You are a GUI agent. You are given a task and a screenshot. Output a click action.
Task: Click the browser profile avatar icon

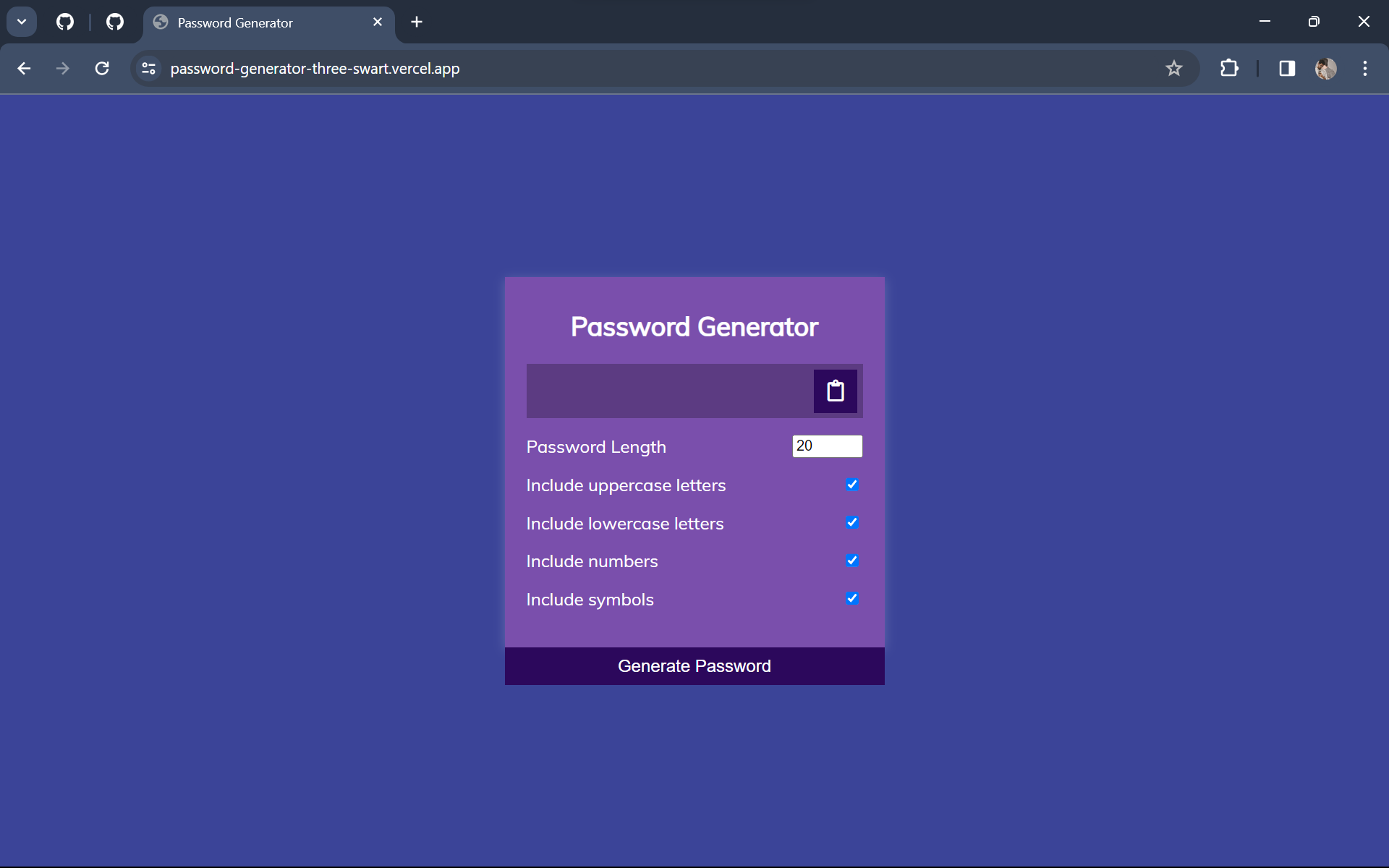[1326, 68]
